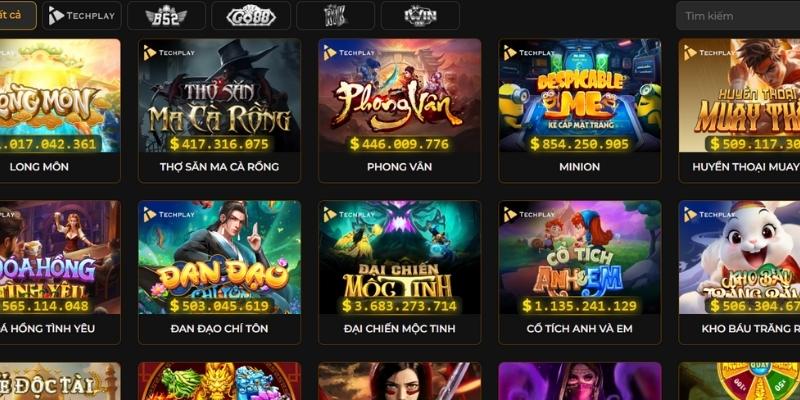Click the ĐAN ĐẠO CHÍ TÔN title label
The image size is (800, 400).
219,329
